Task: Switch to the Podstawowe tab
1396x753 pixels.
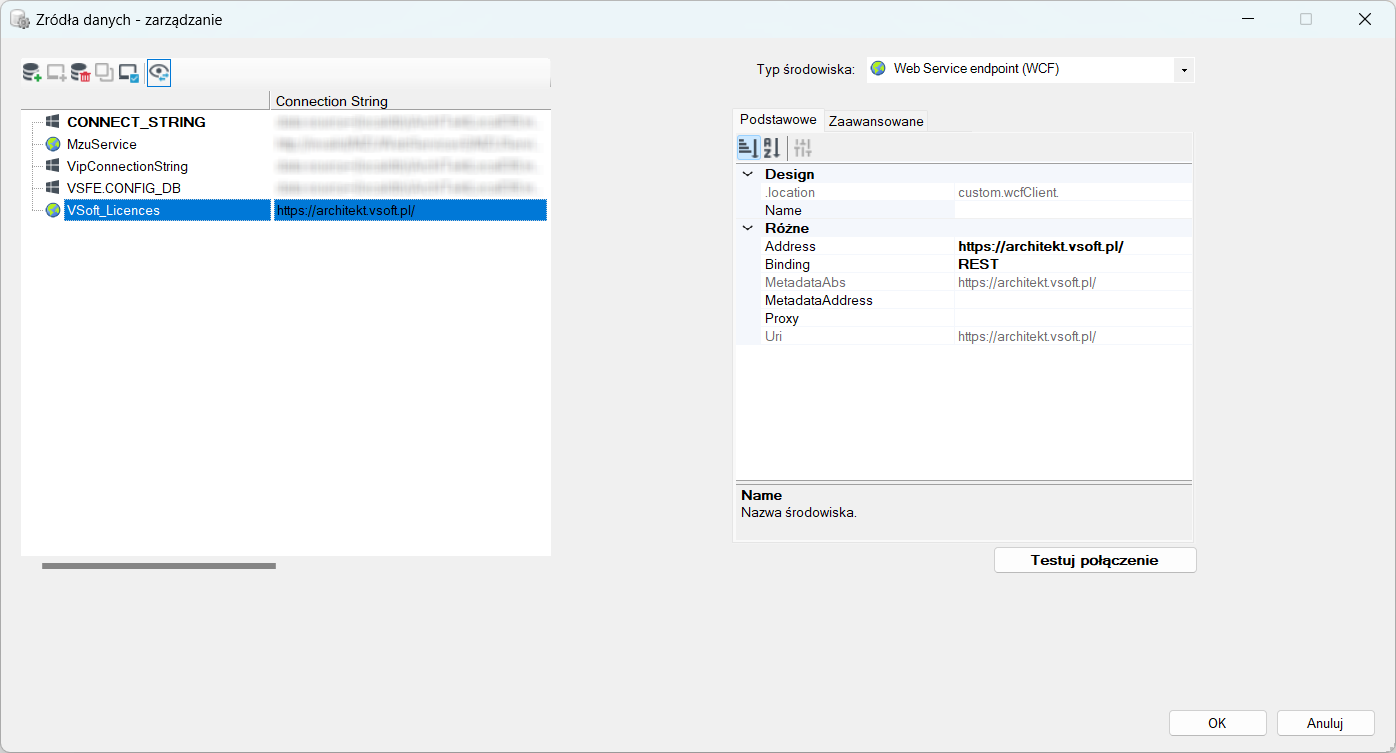Action: click(x=778, y=120)
